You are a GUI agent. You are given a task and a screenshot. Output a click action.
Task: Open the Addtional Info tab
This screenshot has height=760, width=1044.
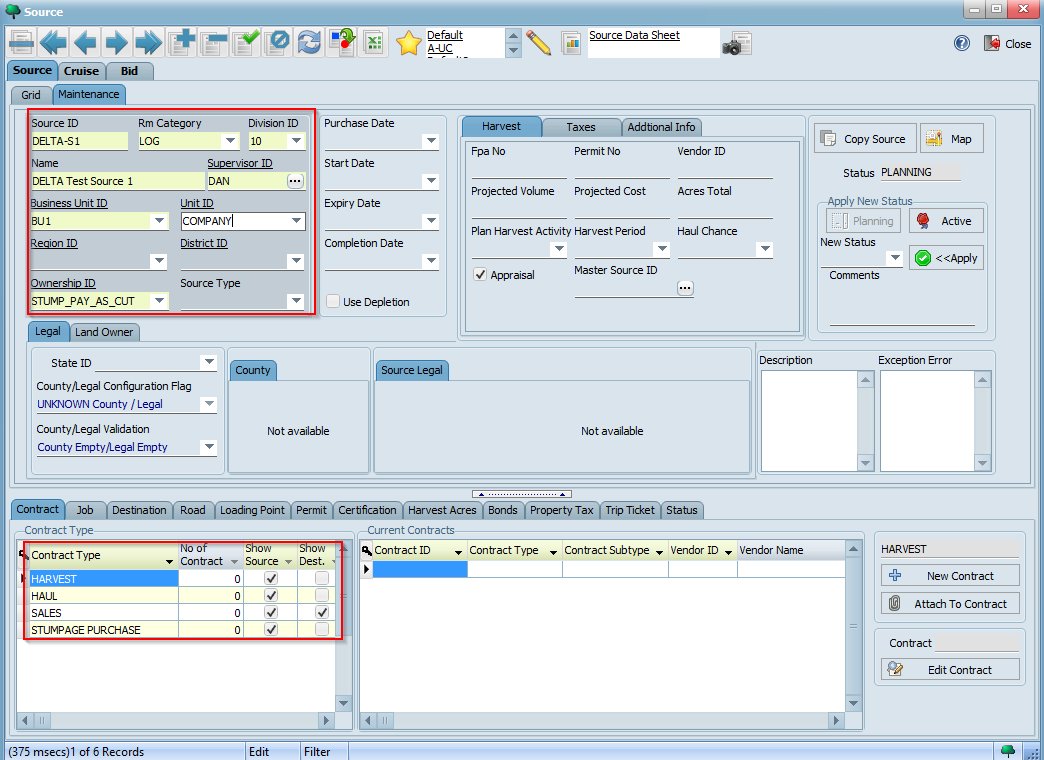click(660, 127)
